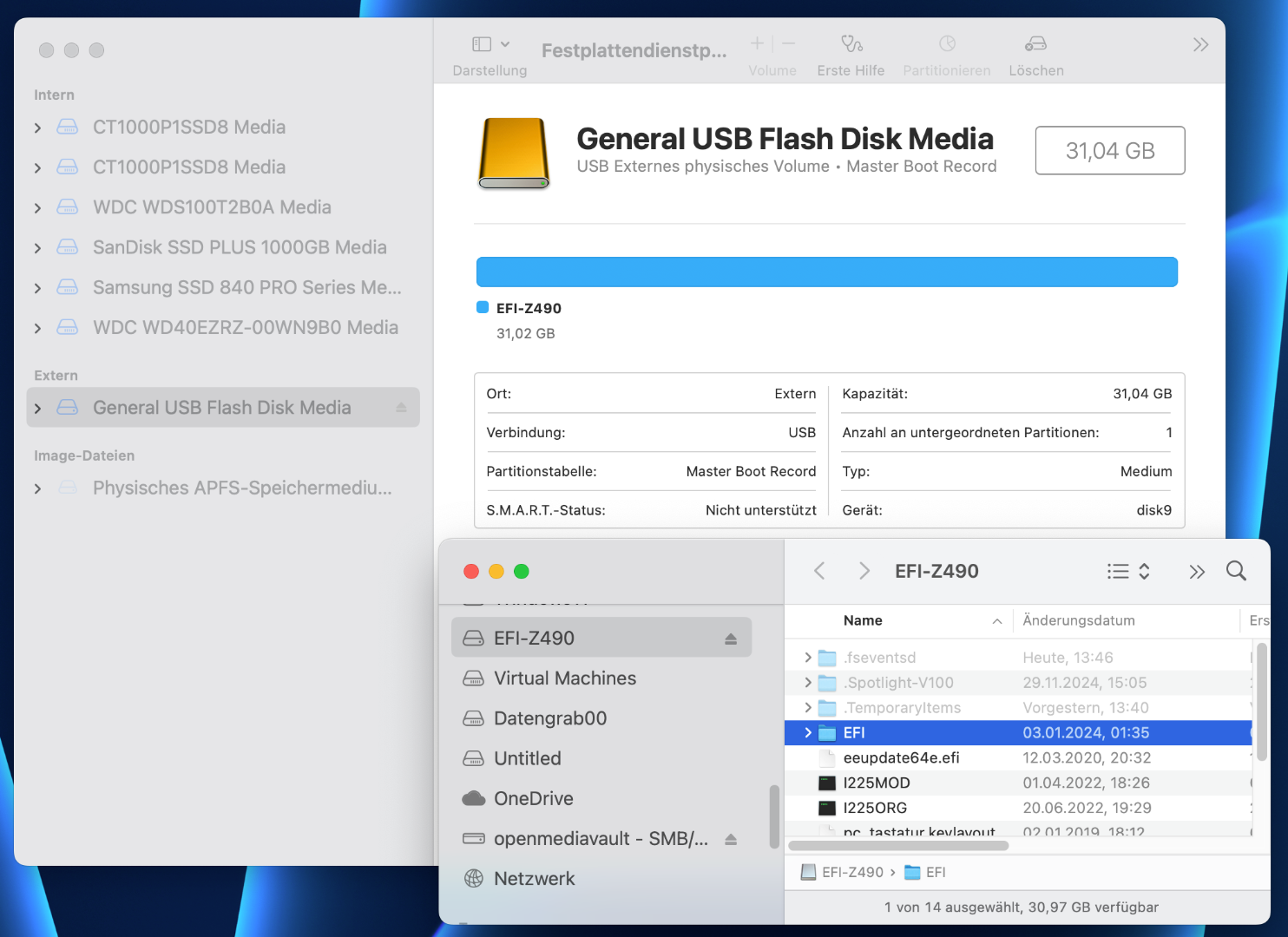
Task: Show hidden Disk Utility toolbar items
Action: [1200, 45]
